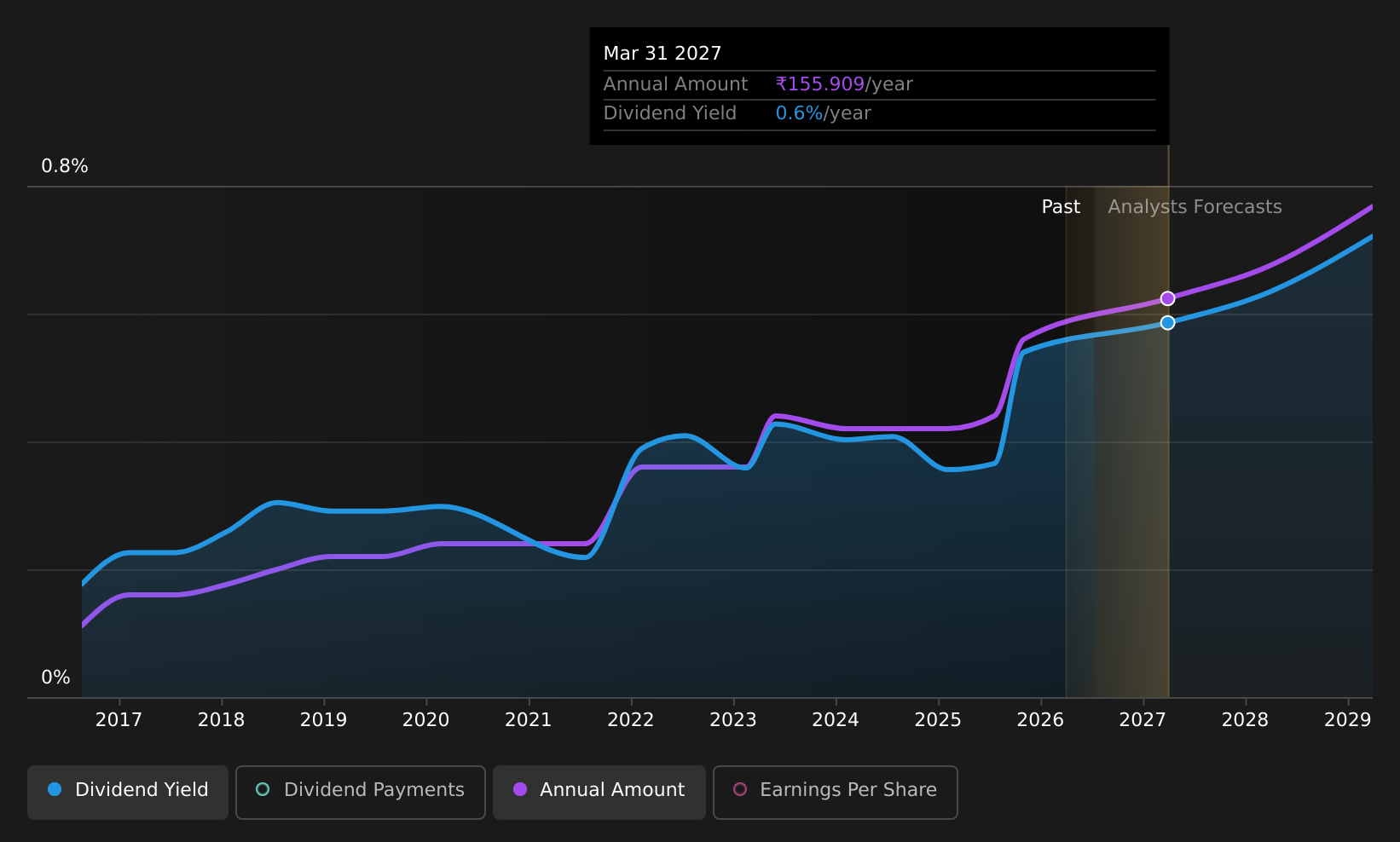Click the 2017 label on the x-axis
Image resolution: width=1400 pixels, height=842 pixels.
coord(119,720)
